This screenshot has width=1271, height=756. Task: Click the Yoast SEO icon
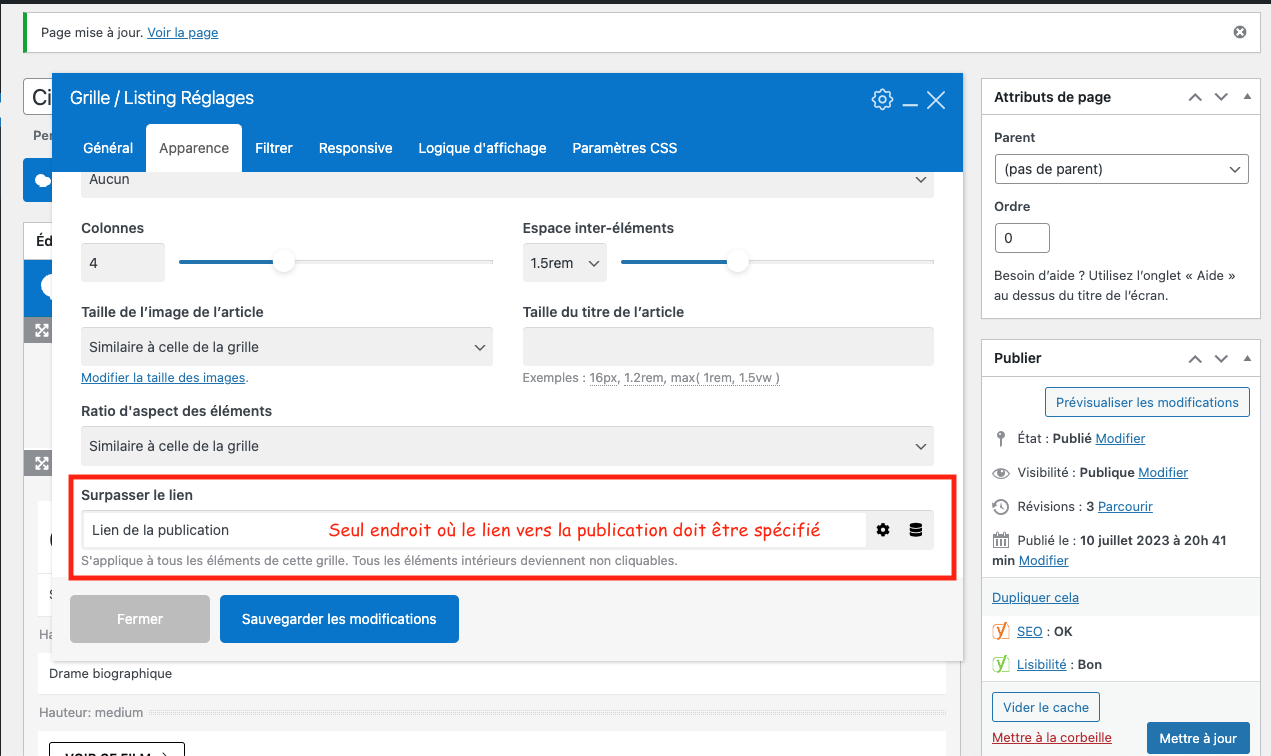click(1001, 631)
